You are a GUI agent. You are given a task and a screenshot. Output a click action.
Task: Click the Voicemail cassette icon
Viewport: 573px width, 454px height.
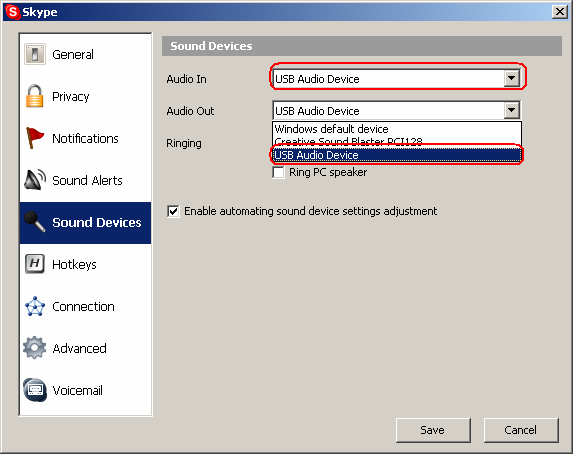tap(35, 390)
